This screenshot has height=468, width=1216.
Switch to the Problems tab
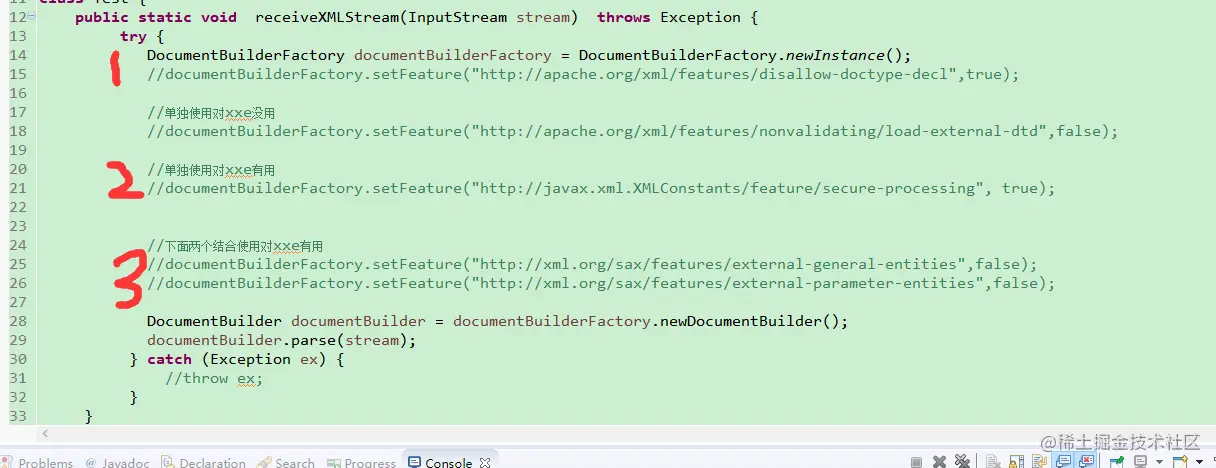[x=38, y=462]
